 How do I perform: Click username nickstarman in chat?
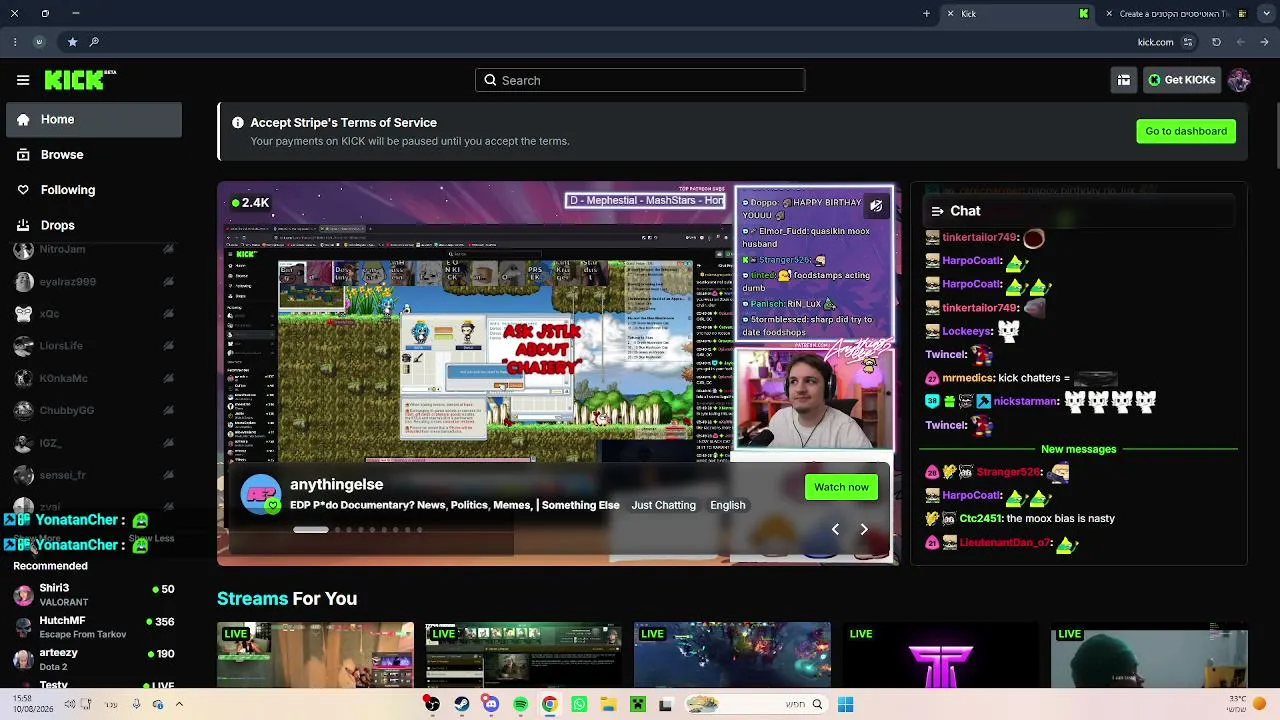[x=1026, y=401]
